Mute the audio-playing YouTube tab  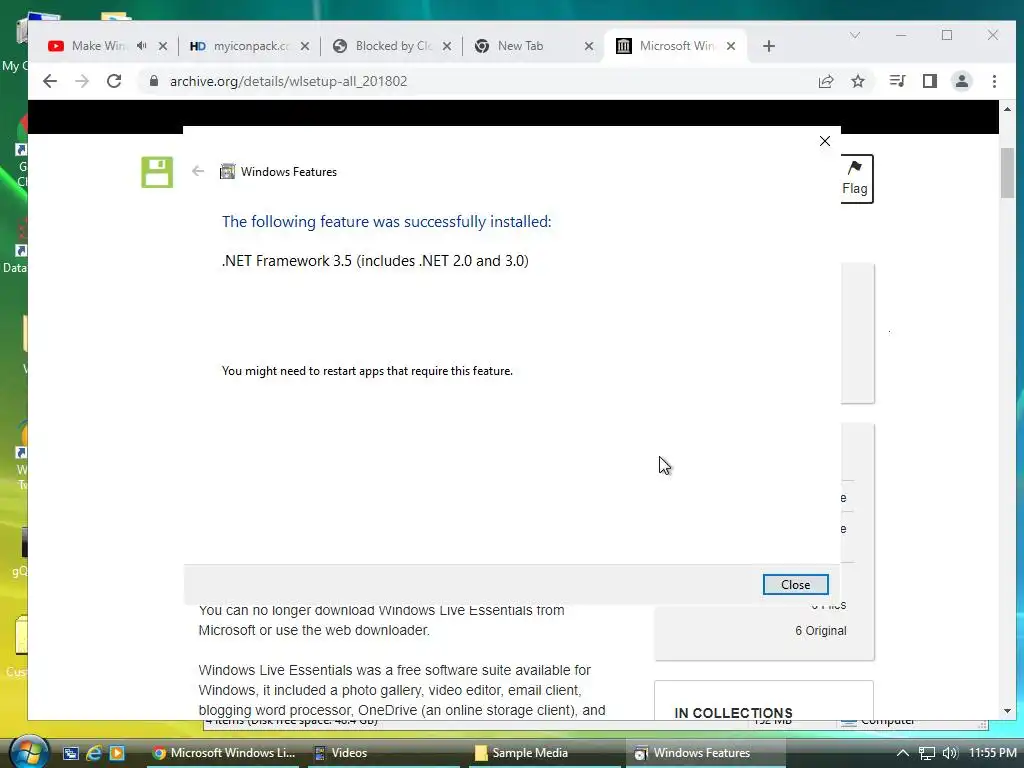[142, 46]
